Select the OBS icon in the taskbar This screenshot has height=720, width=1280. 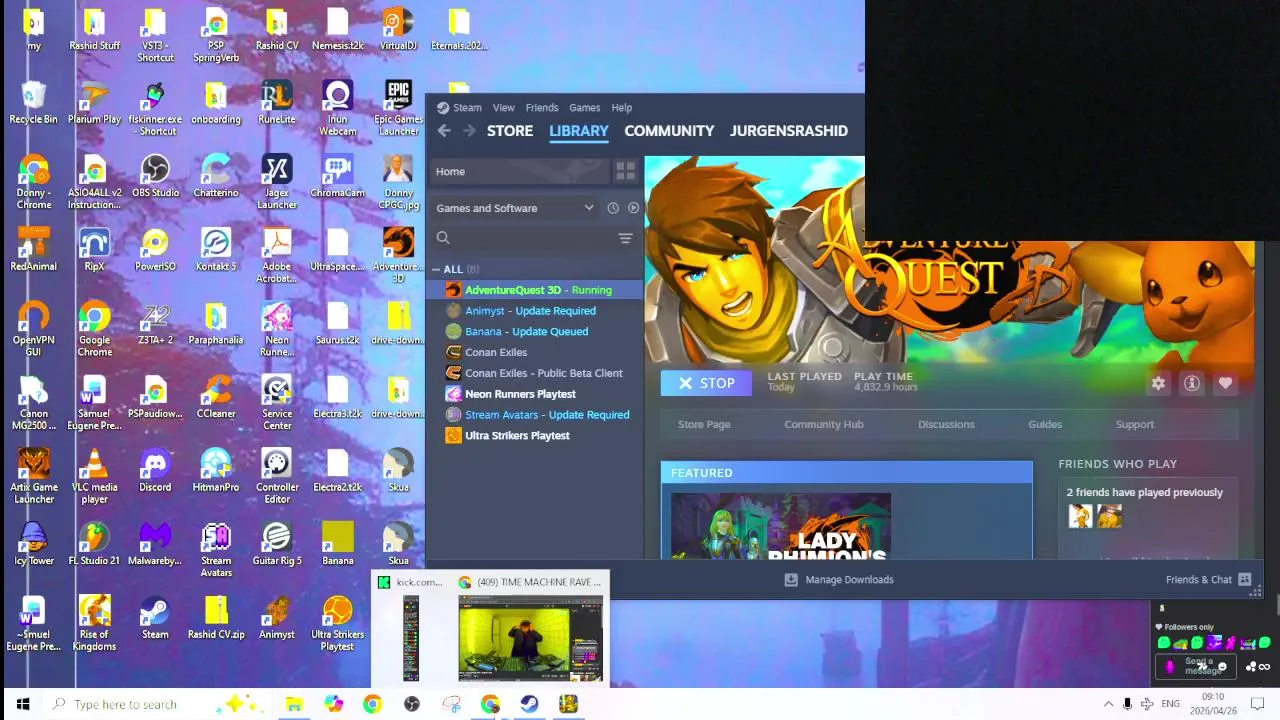coord(411,704)
